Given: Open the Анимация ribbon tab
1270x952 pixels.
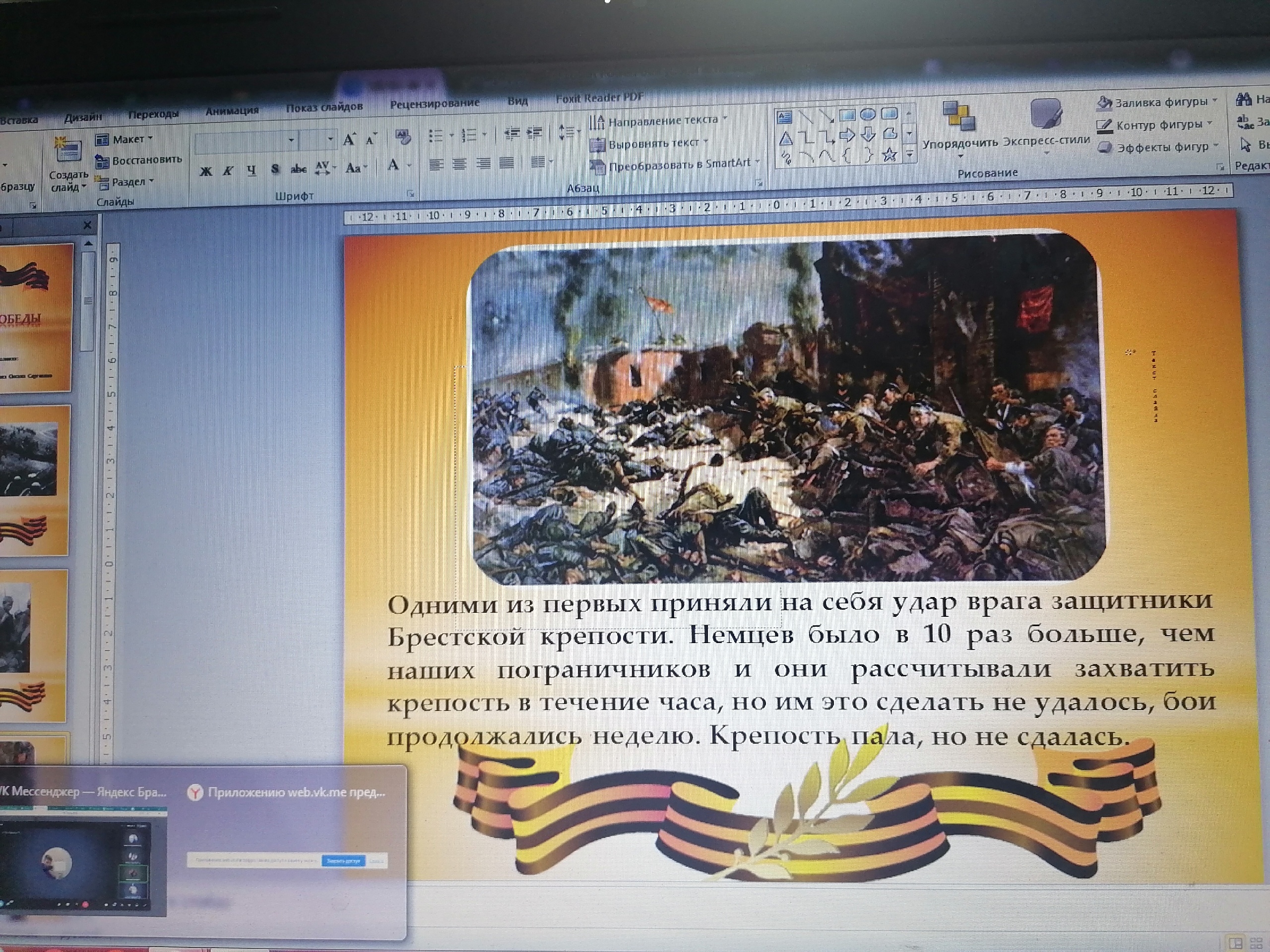Looking at the screenshot, I should click(232, 111).
